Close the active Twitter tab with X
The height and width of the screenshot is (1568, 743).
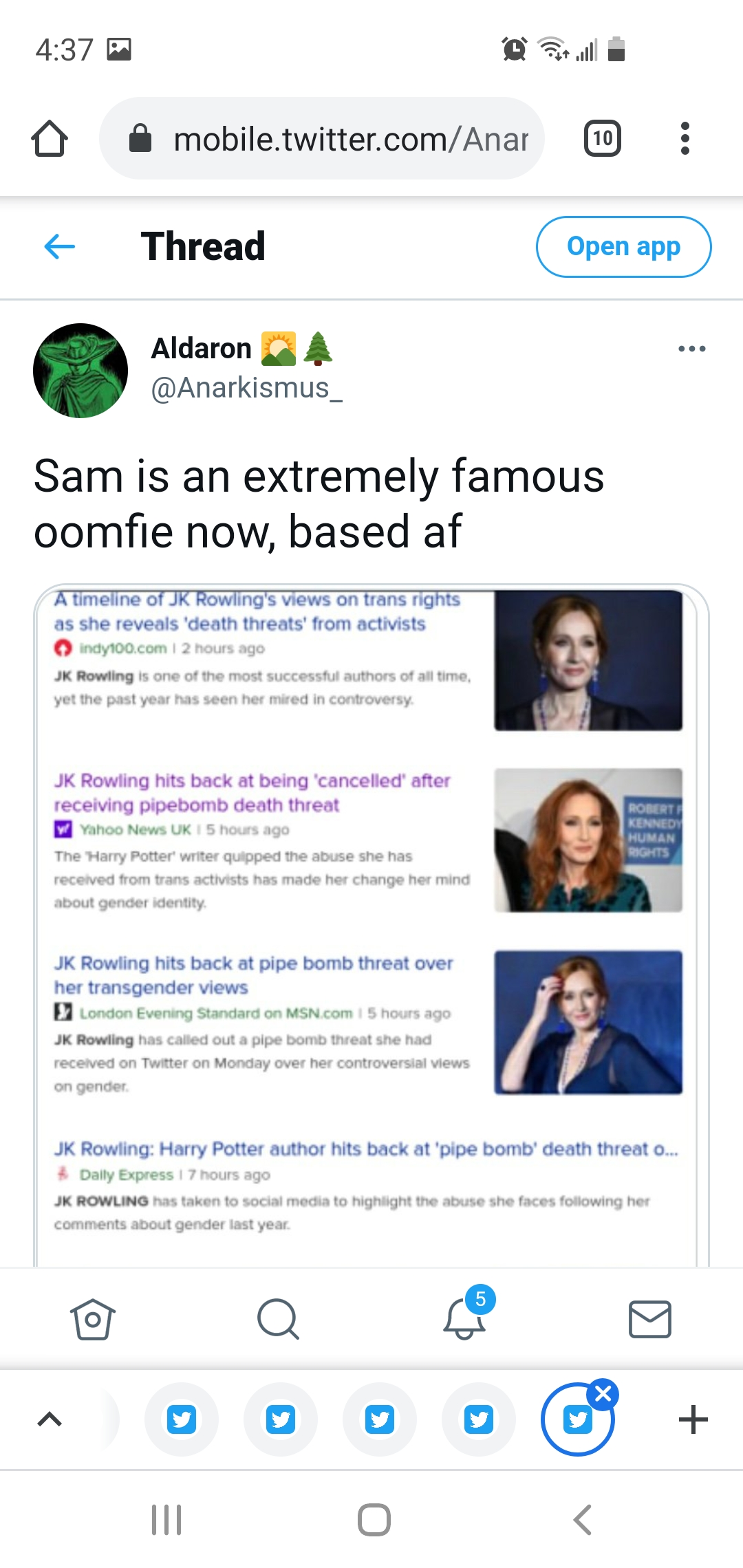(x=603, y=1395)
